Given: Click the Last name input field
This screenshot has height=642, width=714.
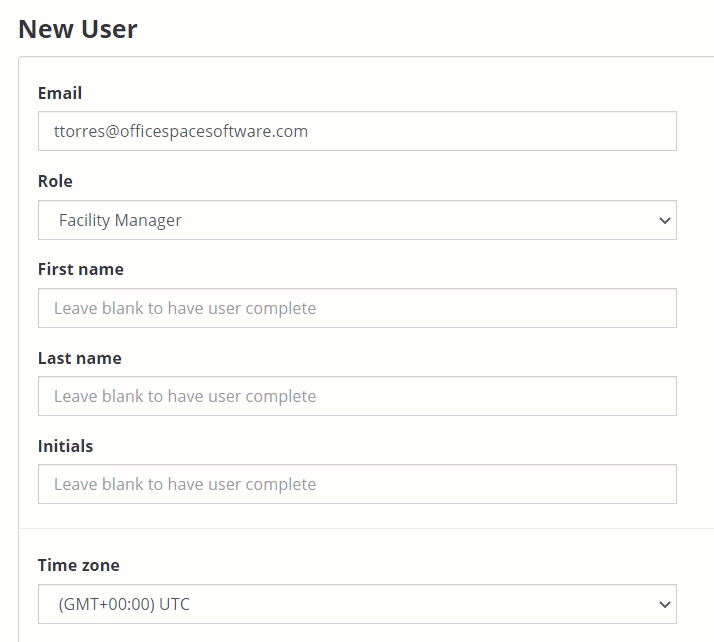Looking at the screenshot, I should (357, 396).
